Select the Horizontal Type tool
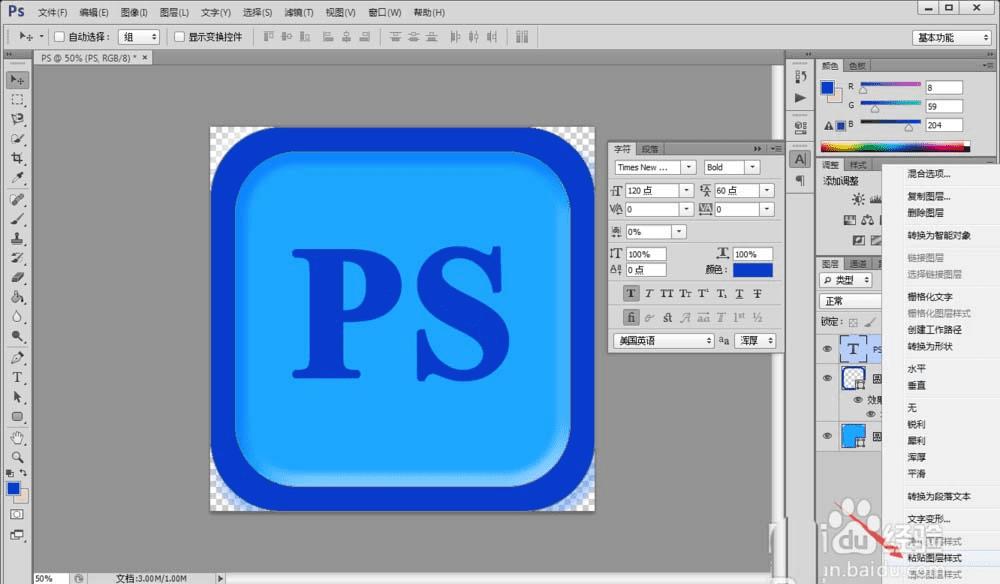 click(x=17, y=377)
